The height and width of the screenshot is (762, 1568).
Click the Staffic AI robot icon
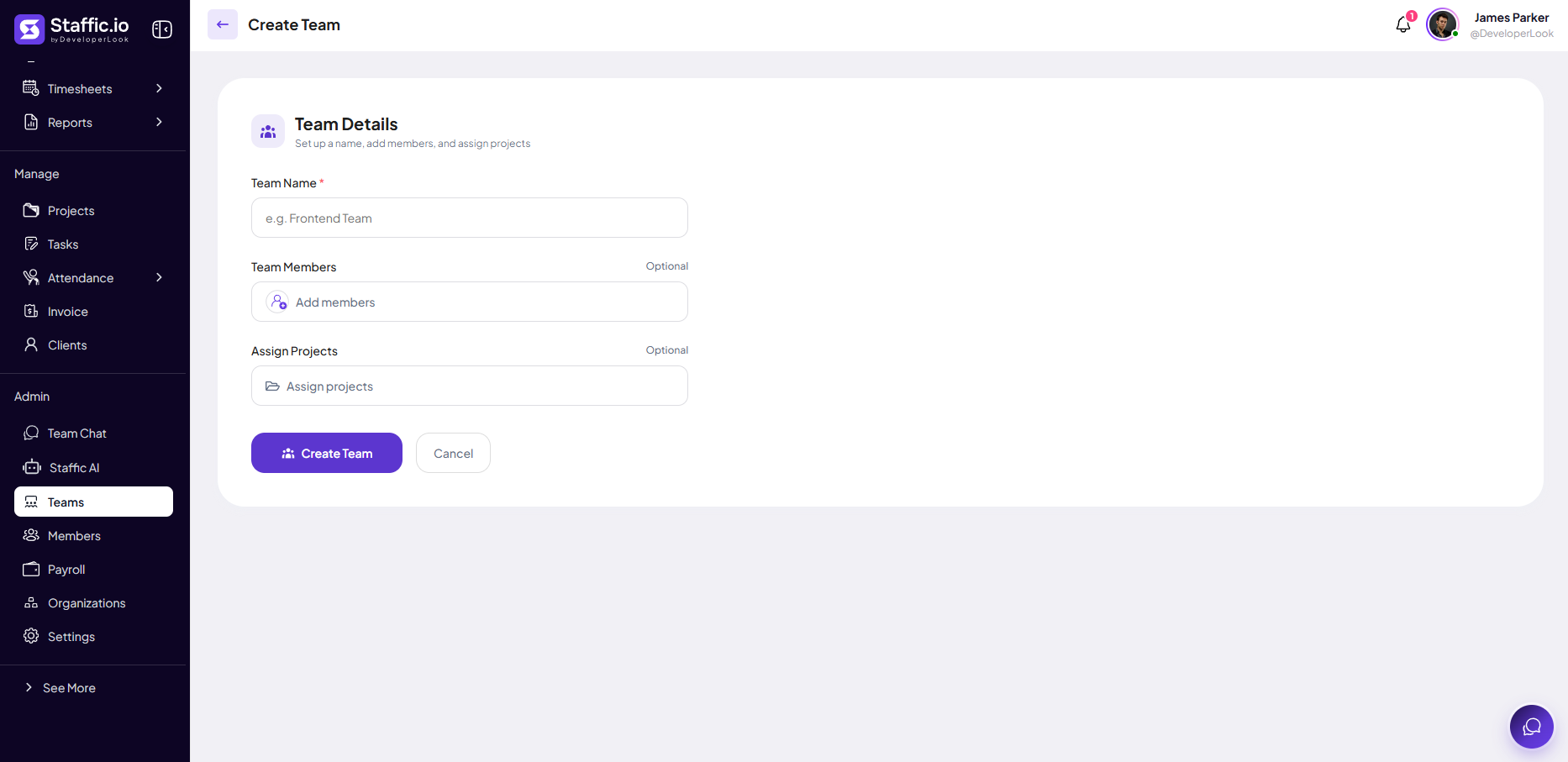tap(32, 467)
